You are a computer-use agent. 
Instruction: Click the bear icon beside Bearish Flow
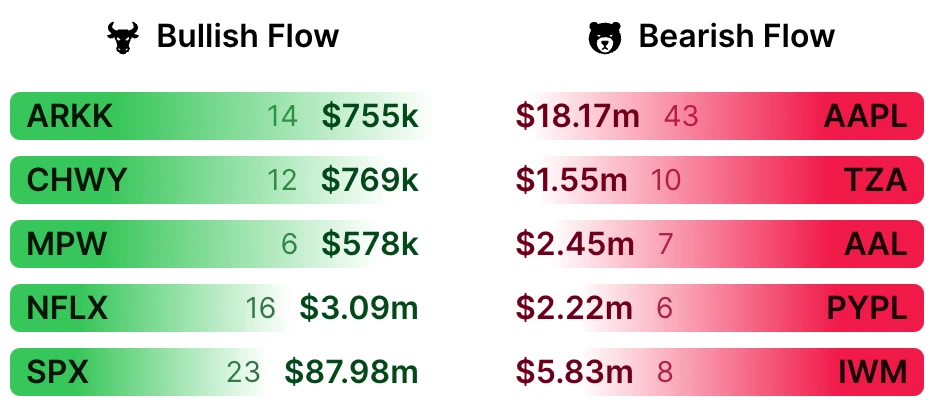pyautogui.click(x=604, y=38)
